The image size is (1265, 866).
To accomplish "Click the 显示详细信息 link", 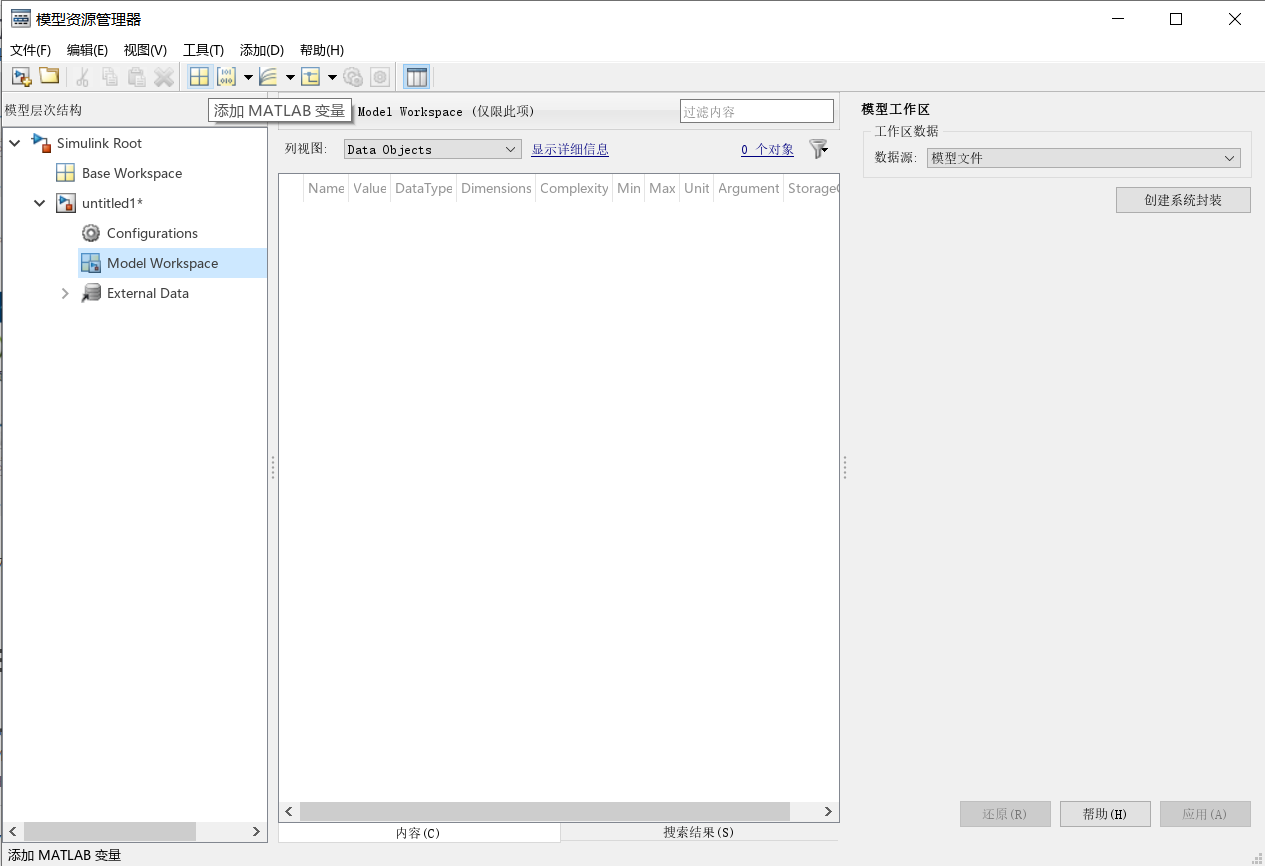I will pos(570,149).
